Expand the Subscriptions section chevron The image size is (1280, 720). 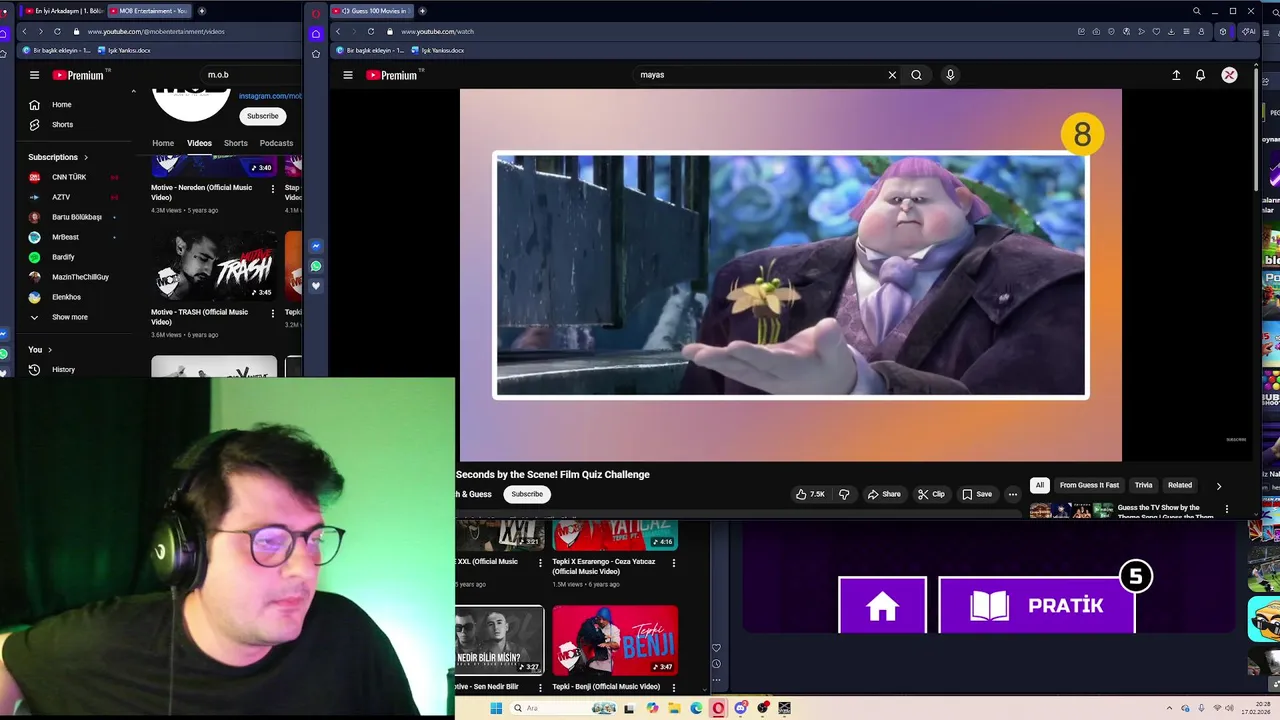86,157
